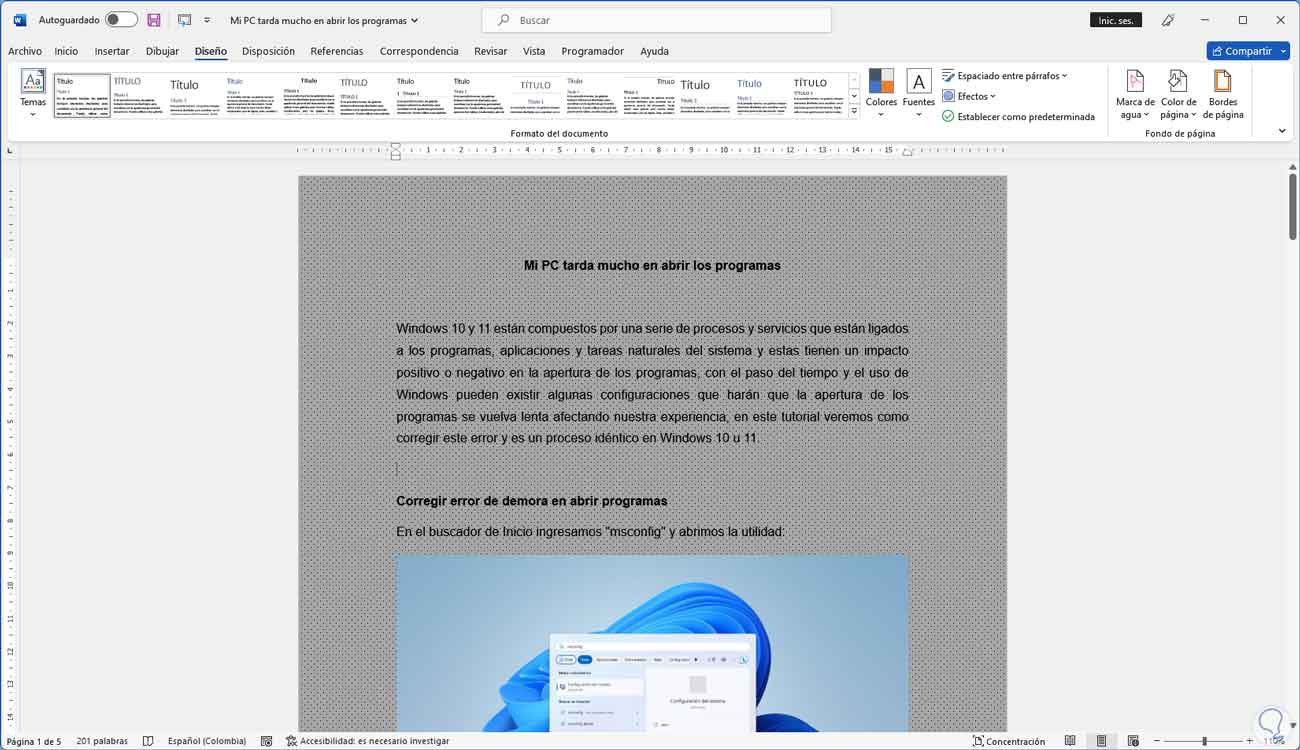1300x750 pixels.
Task: Open Espaciado entre párrafos dropdown
Action: coord(1005,76)
